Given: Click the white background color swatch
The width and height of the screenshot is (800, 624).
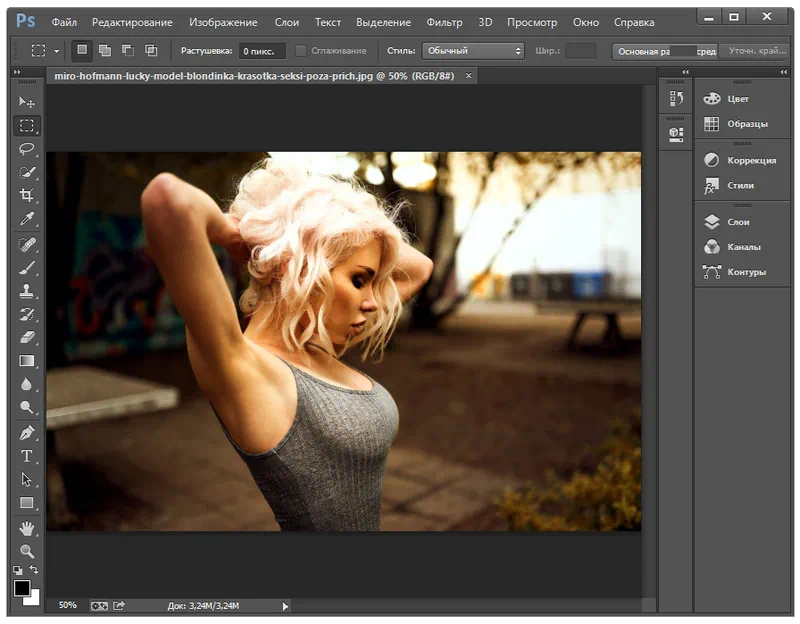Looking at the screenshot, I should coord(34,599).
